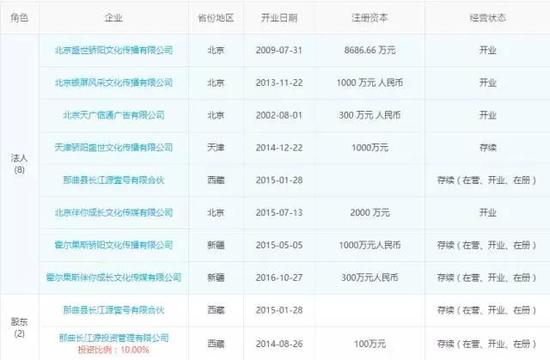Screen dimensions: 550x360
Task: Select 存续(在营、开业、在册) status for 那曲长江源投资管理
Action: pos(487,344)
